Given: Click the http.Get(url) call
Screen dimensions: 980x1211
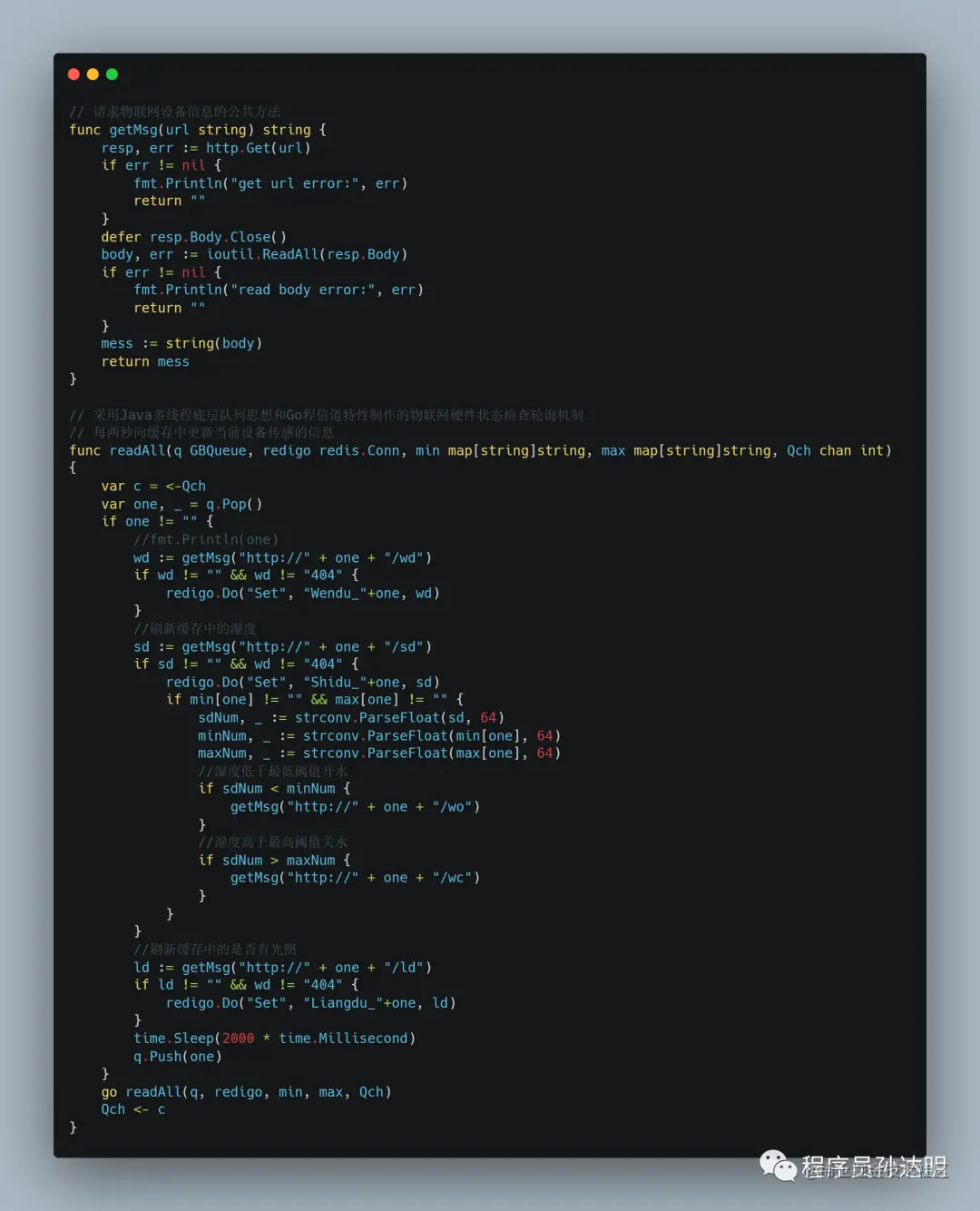Looking at the screenshot, I should click(x=258, y=148).
